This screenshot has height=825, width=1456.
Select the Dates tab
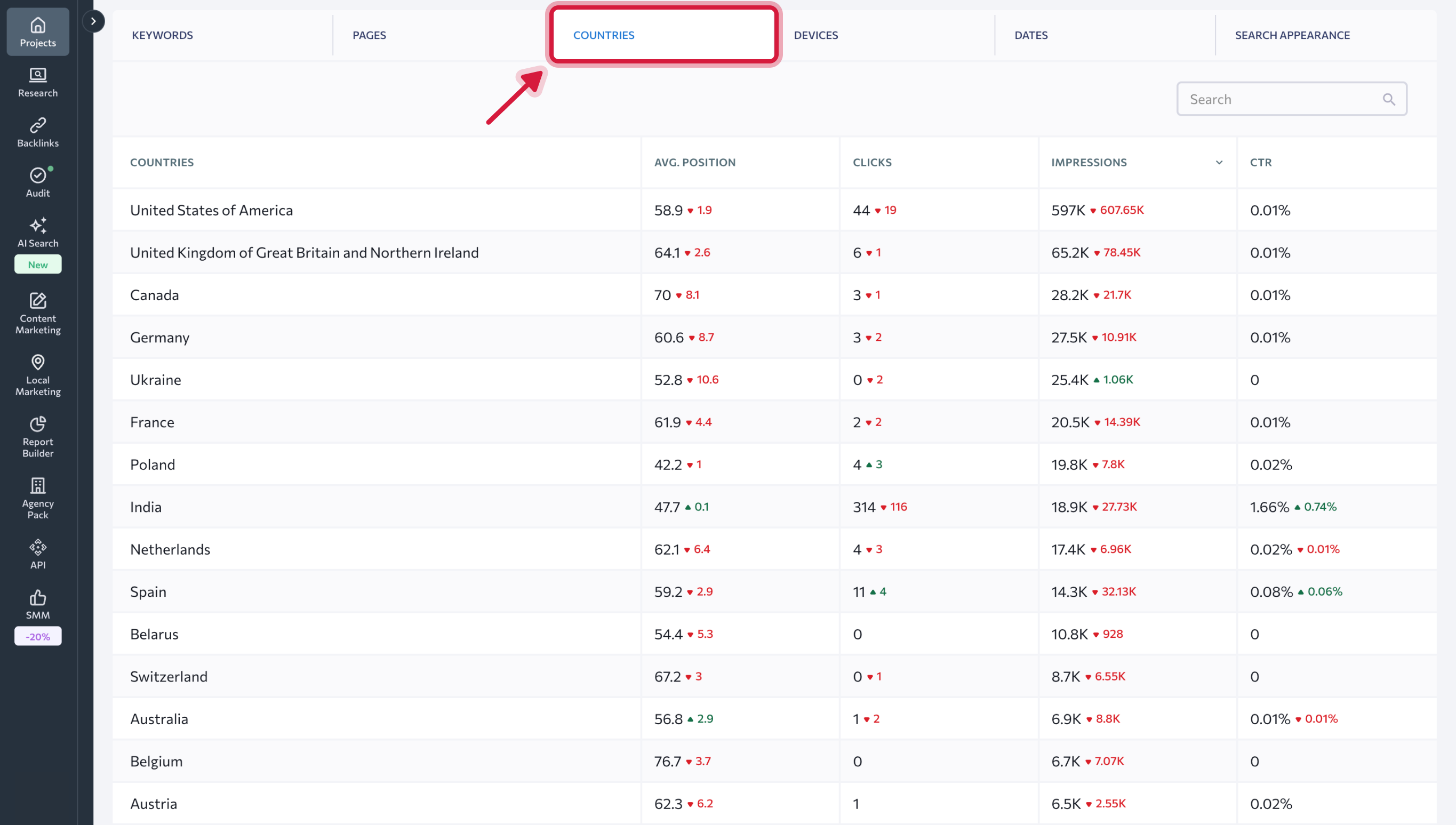pos(1031,35)
